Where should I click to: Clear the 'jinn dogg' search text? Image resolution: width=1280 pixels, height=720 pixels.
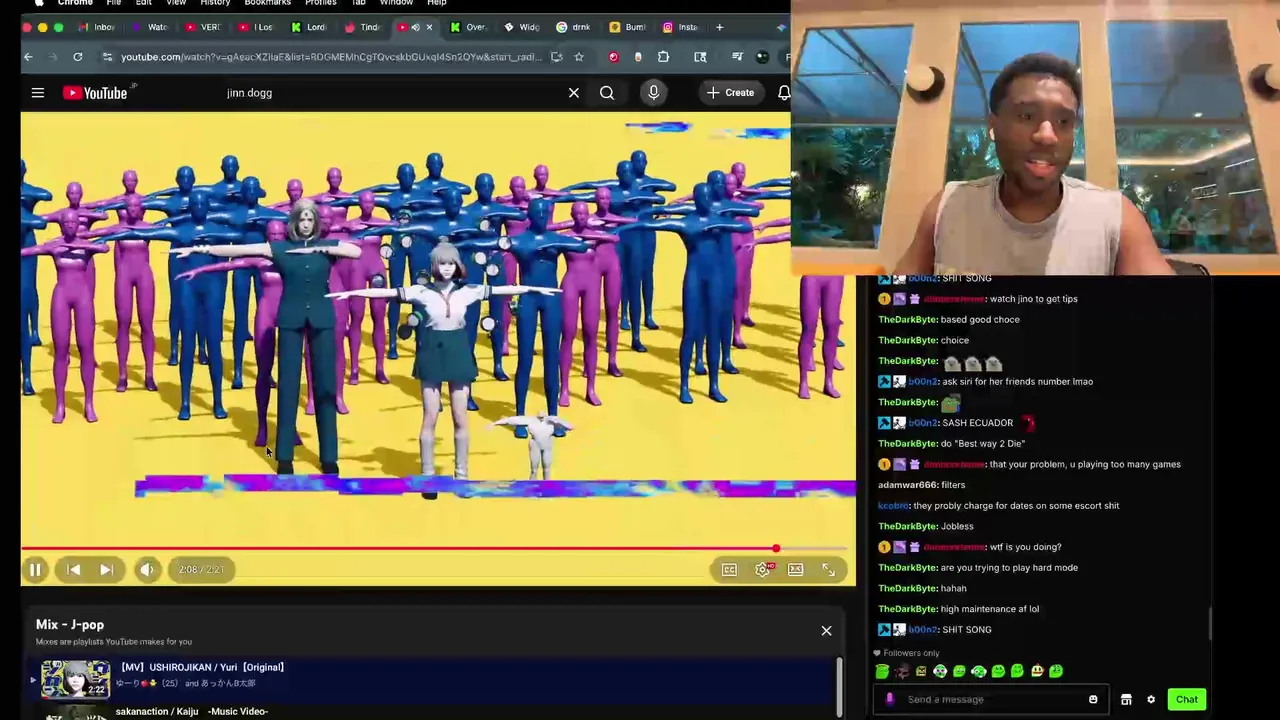[574, 93]
